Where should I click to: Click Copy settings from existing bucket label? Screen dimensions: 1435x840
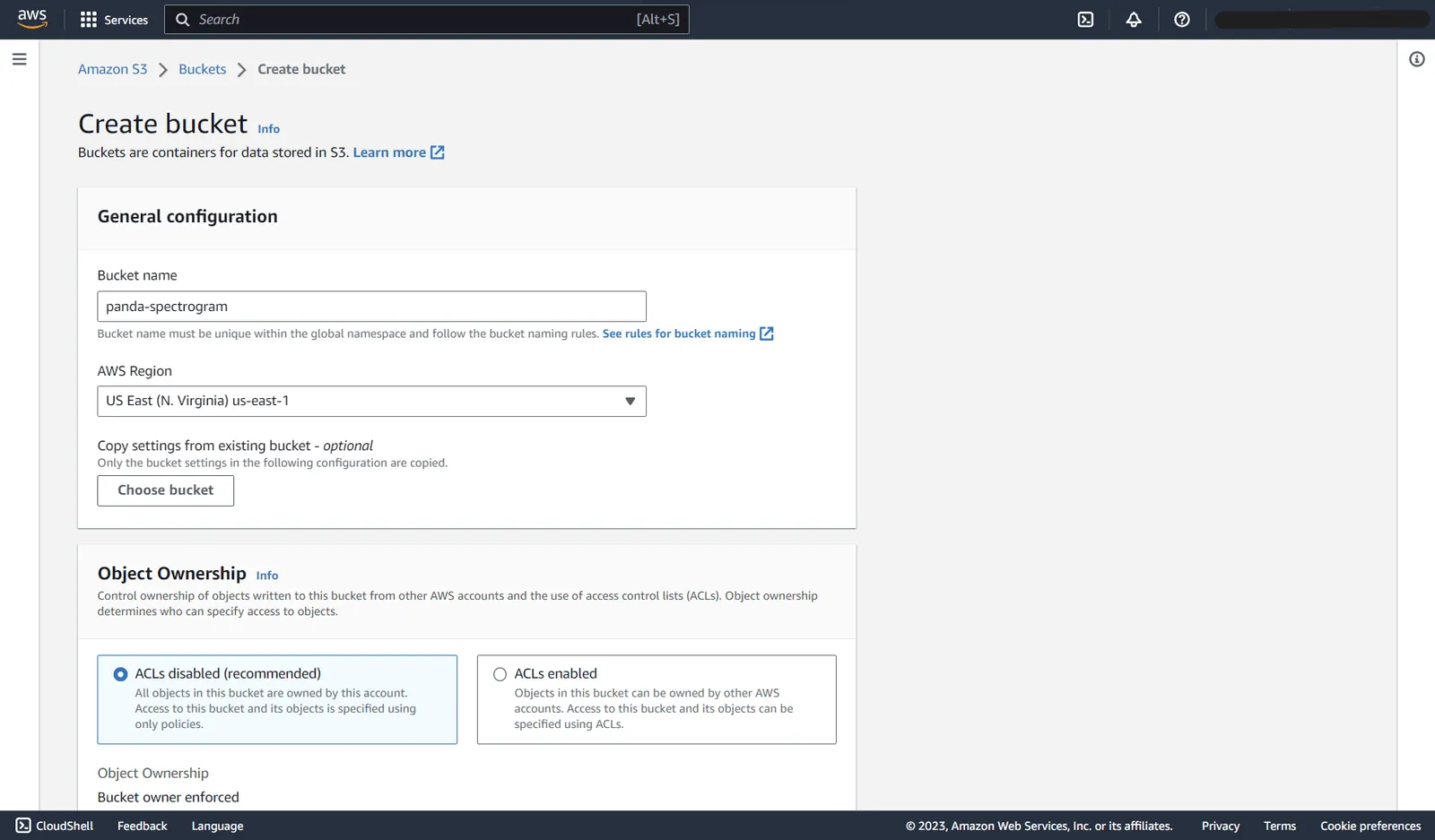[235, 446]
